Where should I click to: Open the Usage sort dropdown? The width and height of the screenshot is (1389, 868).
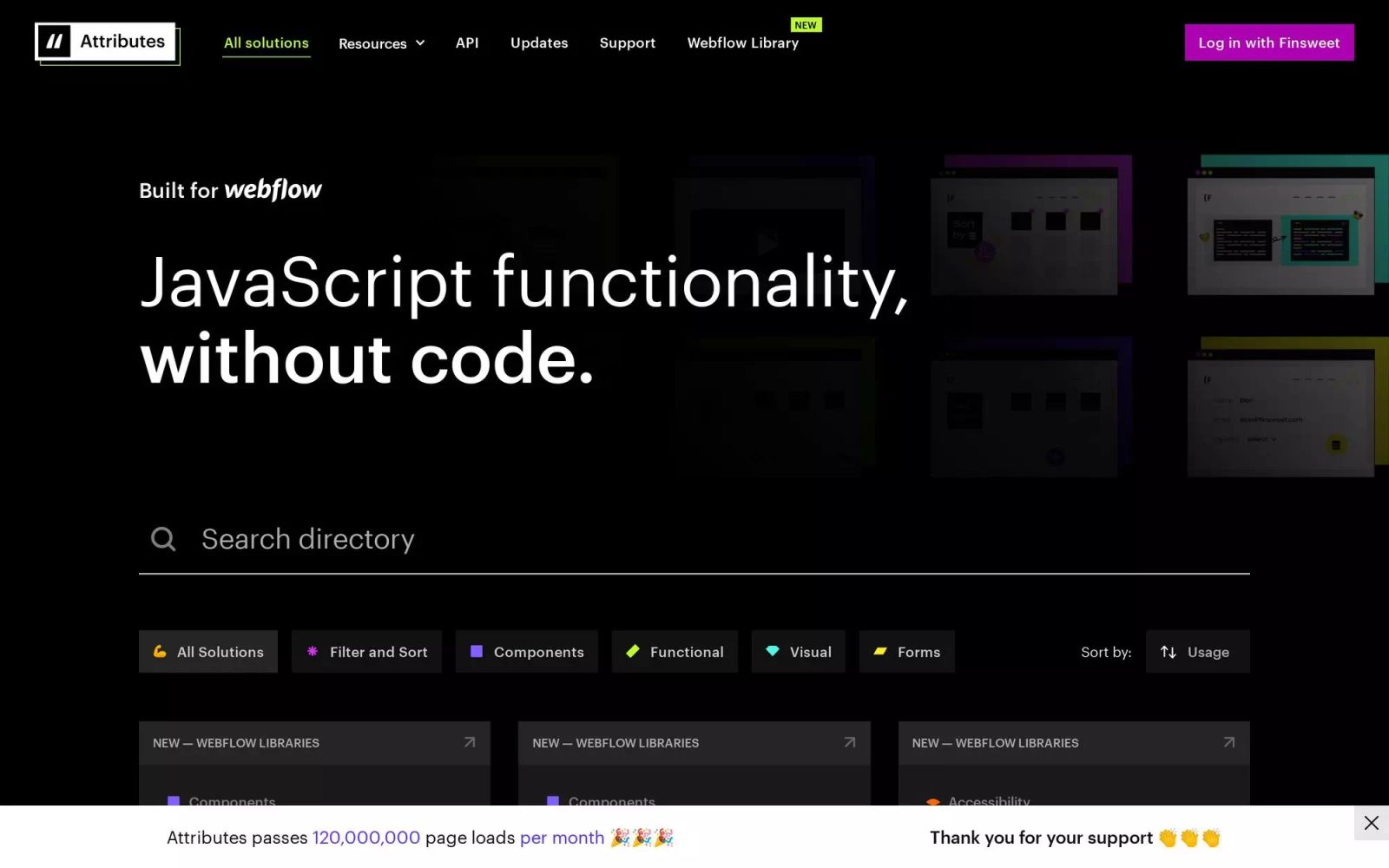point(1198,652)
